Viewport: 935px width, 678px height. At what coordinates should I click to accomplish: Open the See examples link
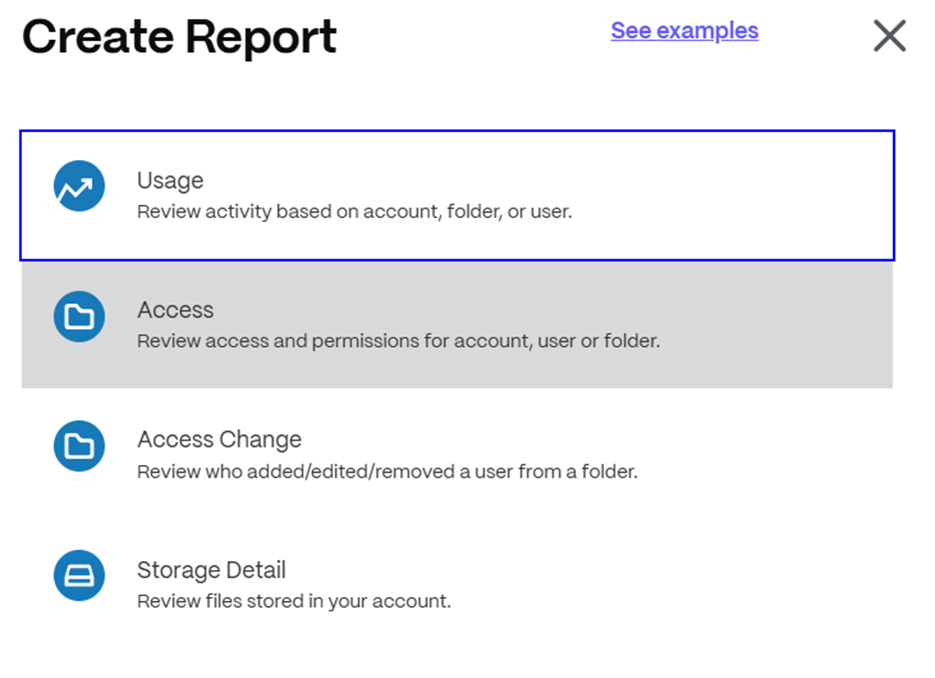pyautogui.click(x=683, y=31)
